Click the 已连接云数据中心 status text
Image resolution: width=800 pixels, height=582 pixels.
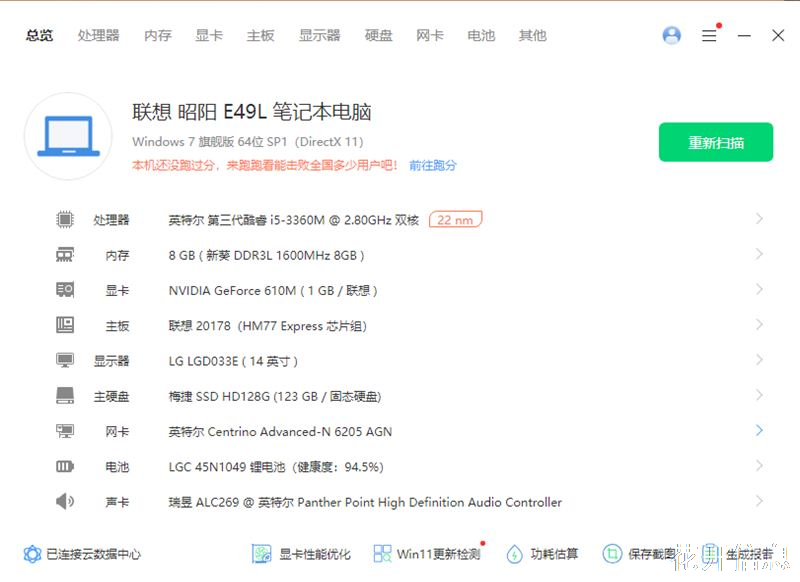point(93,554)
